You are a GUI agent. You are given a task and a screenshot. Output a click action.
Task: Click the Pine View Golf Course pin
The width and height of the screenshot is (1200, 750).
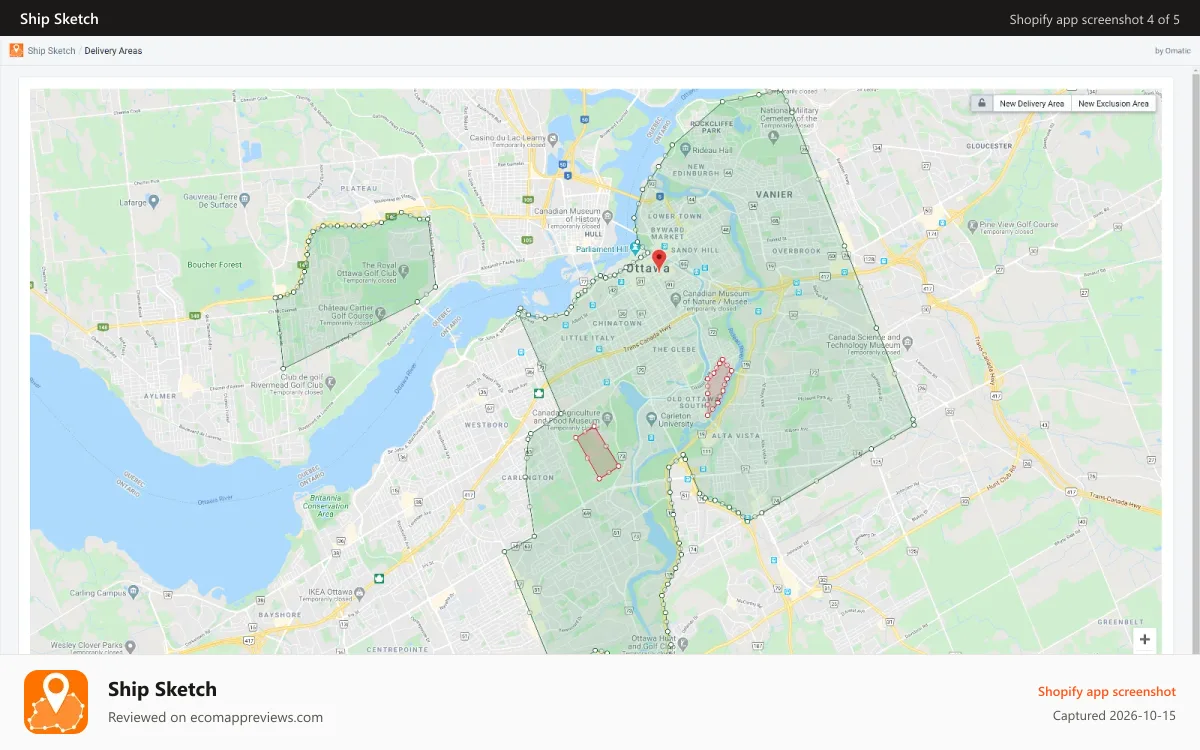click(973, 227)
